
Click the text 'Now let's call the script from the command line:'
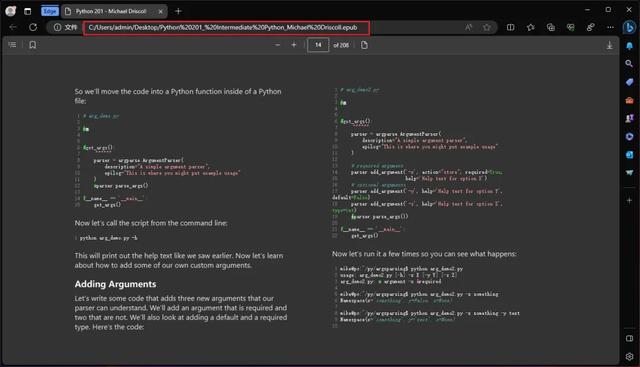tap(151, 223)
